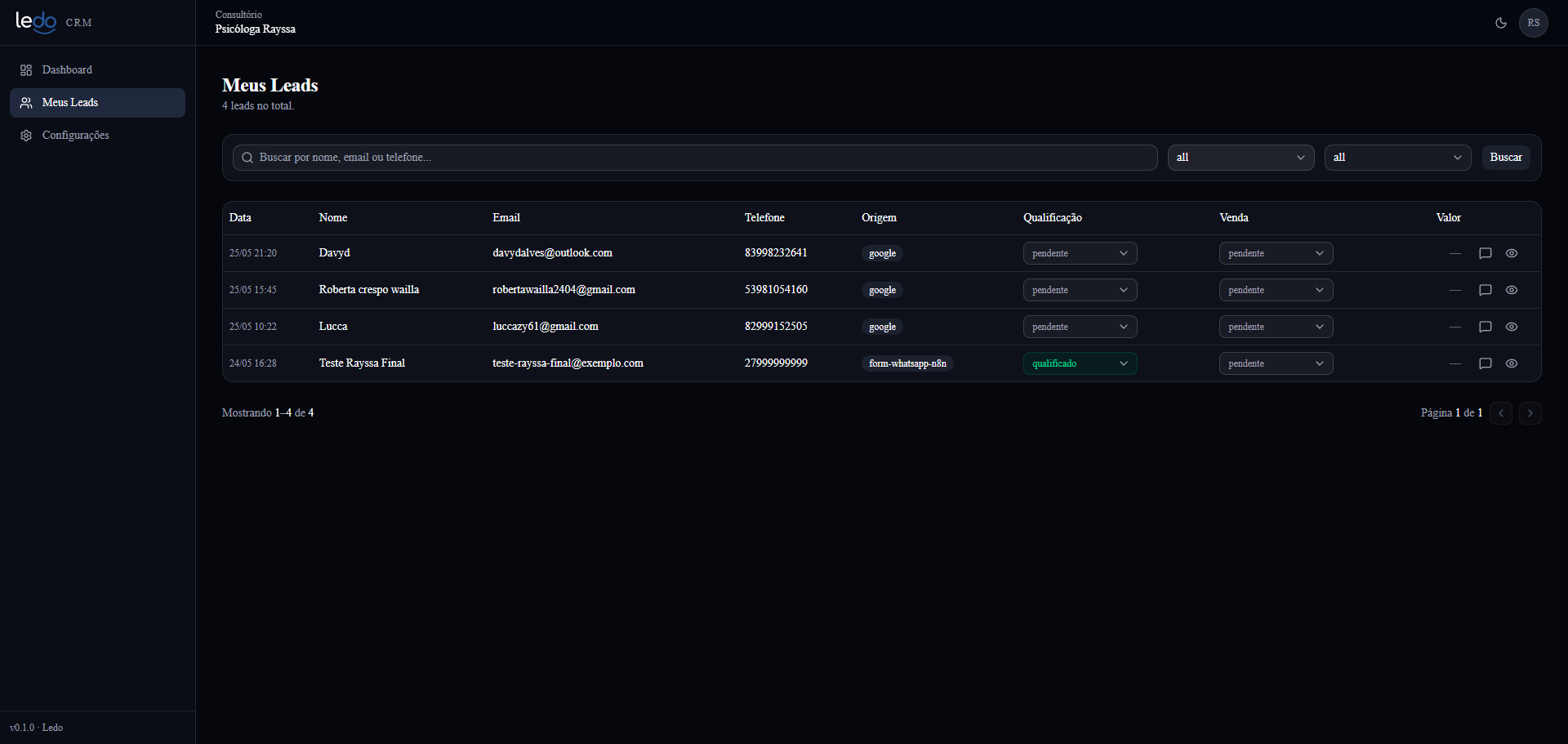Screen dimensions: 1568x744
Task: Click the name Teste Rayssa Final
Action: point(362,363)
